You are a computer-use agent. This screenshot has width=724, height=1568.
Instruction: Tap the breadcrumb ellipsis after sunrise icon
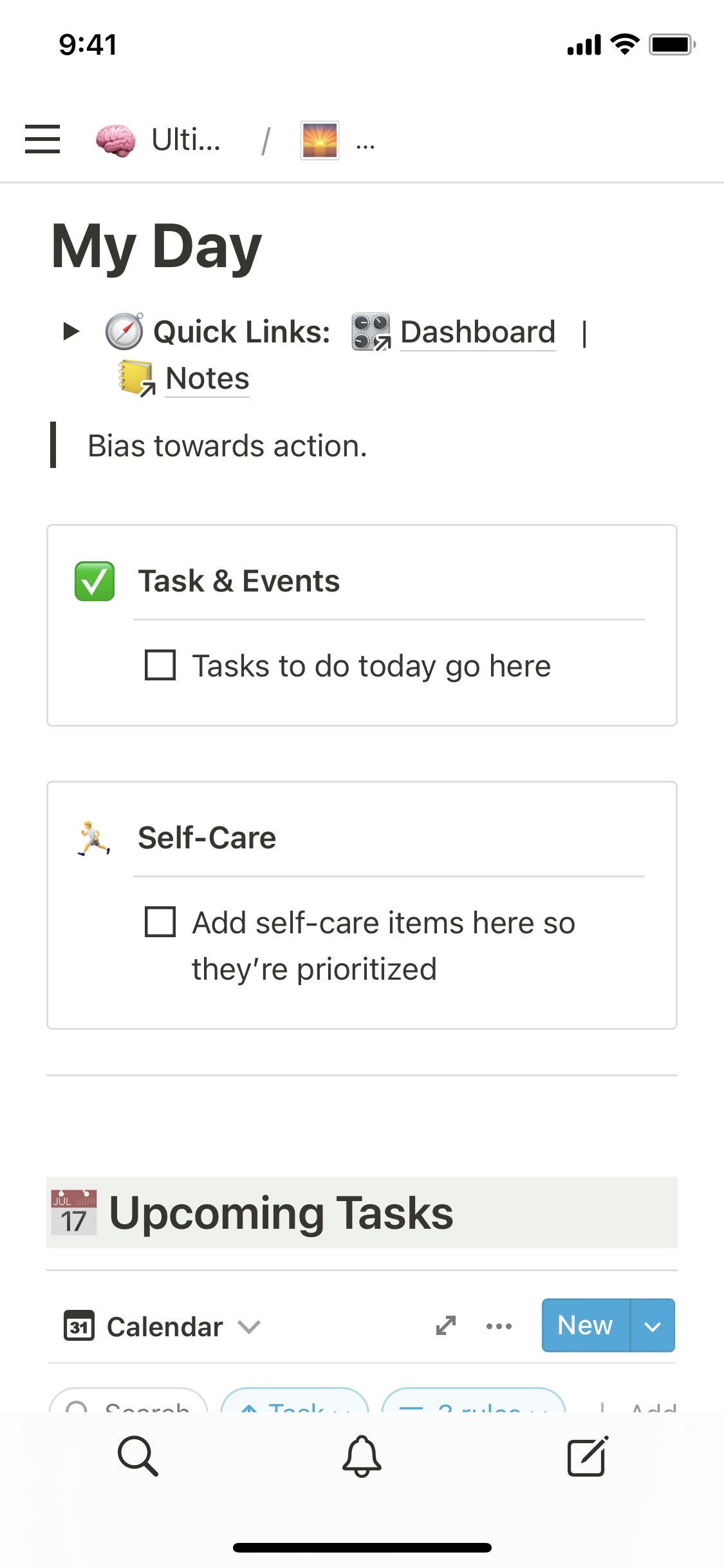[x=366, y=145]
